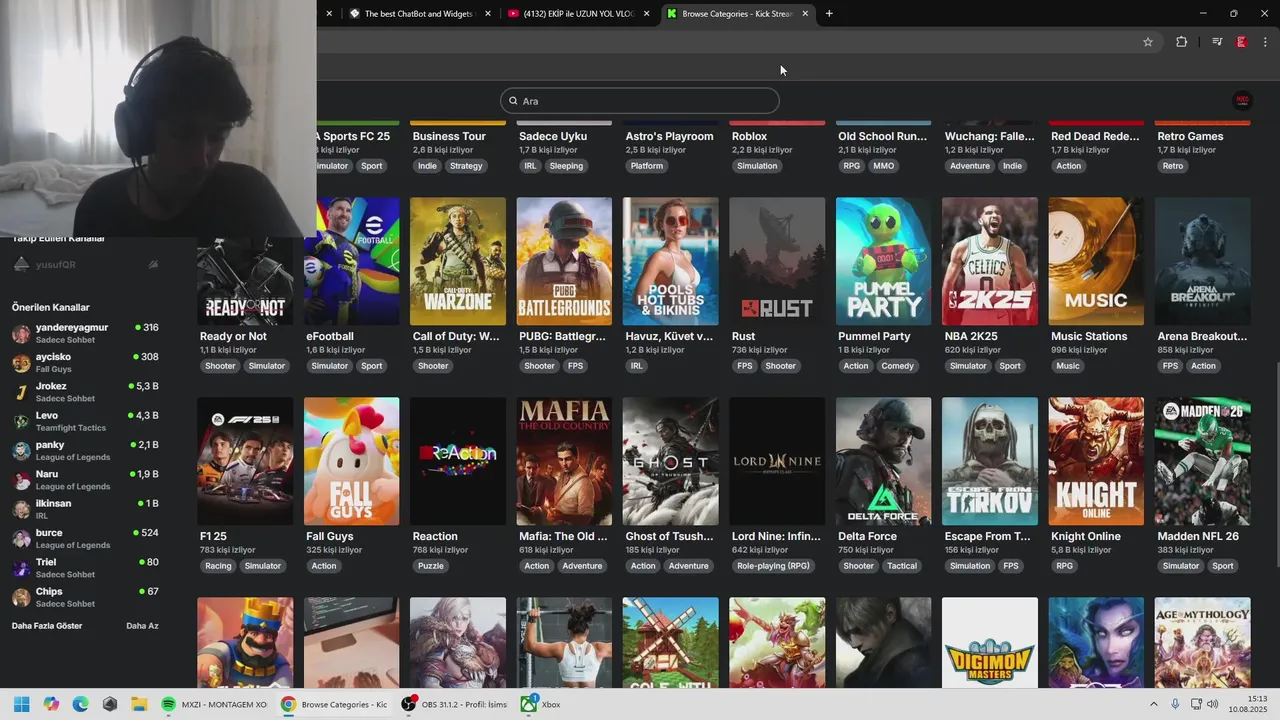
Task: Open Microsoft Edge from the taskbar
Action: [80, 704]
